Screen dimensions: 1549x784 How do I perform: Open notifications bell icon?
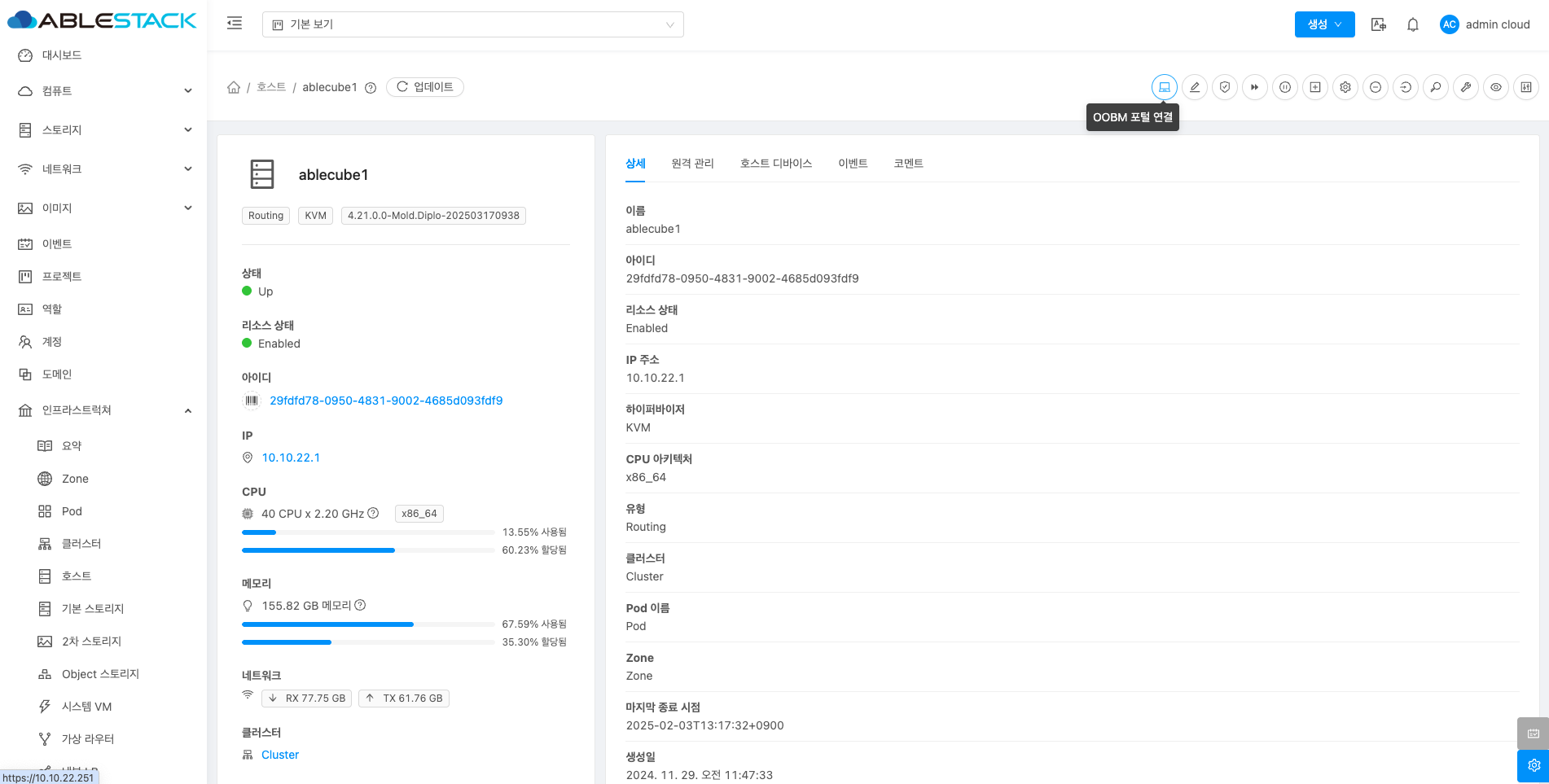(1412, 24)
